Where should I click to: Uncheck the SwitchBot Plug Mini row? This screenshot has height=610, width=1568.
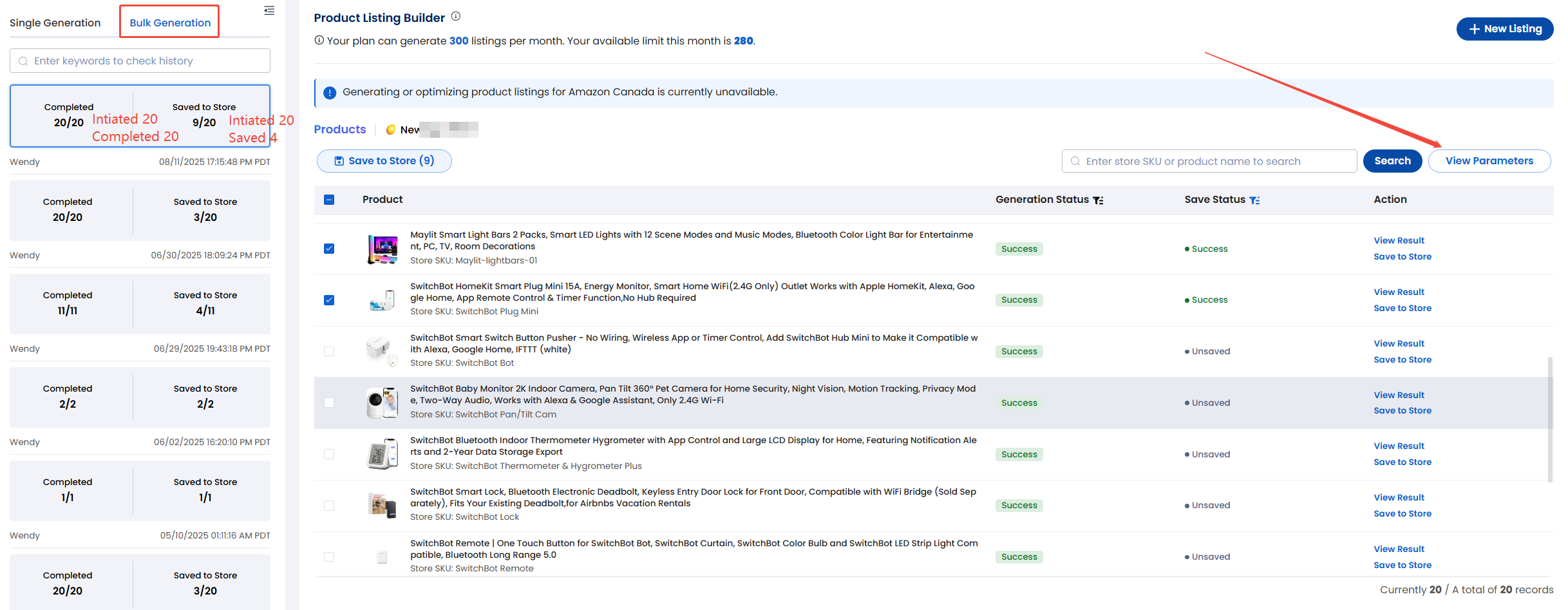tap(329, 300)
